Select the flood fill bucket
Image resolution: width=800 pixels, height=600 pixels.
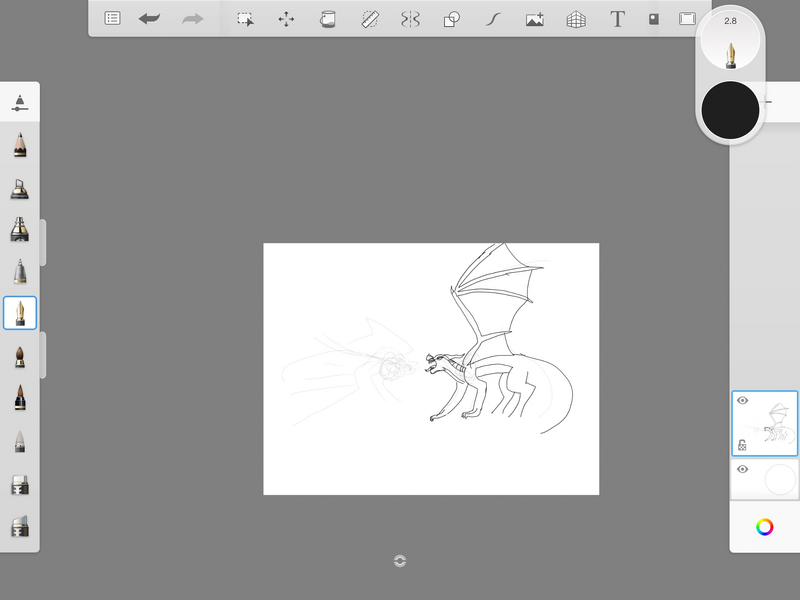tap(327, 19)
